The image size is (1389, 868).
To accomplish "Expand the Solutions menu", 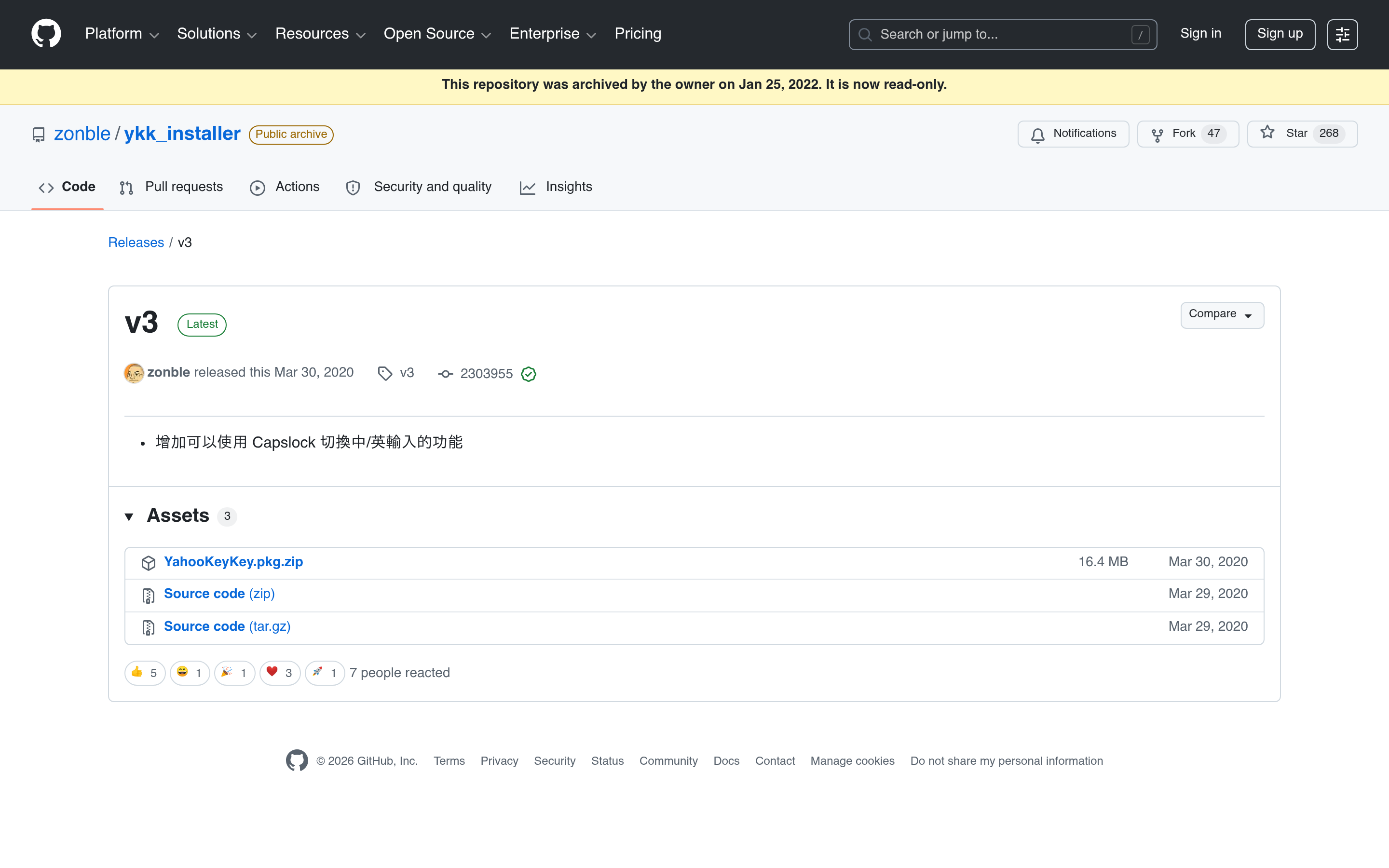I will (x=217, y=34).
